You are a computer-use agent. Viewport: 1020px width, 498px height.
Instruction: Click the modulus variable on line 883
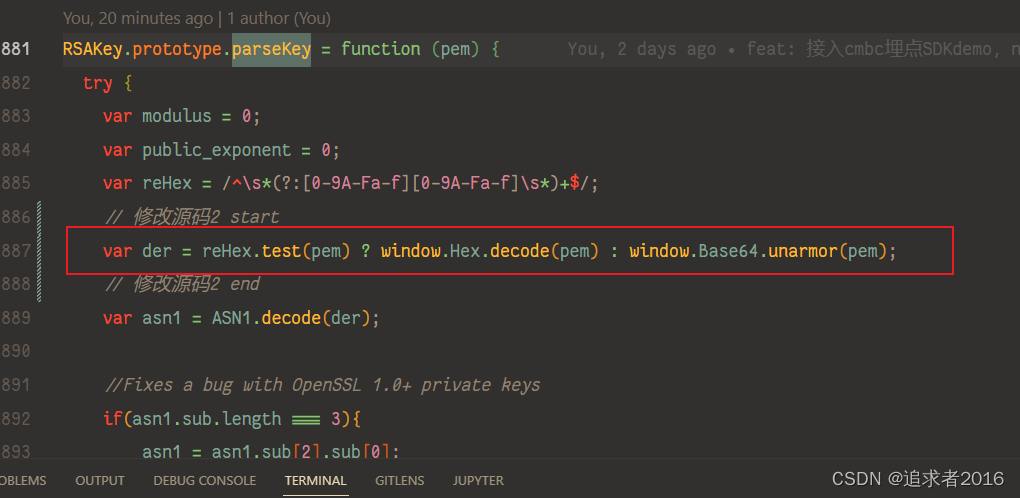point(177,116)
